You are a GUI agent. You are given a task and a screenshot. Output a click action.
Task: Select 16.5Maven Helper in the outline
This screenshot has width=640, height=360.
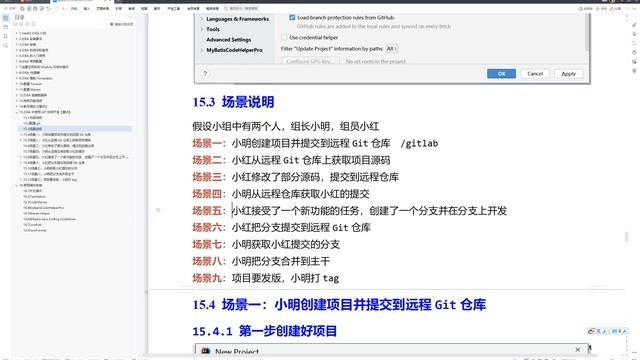tap(37, 213)
